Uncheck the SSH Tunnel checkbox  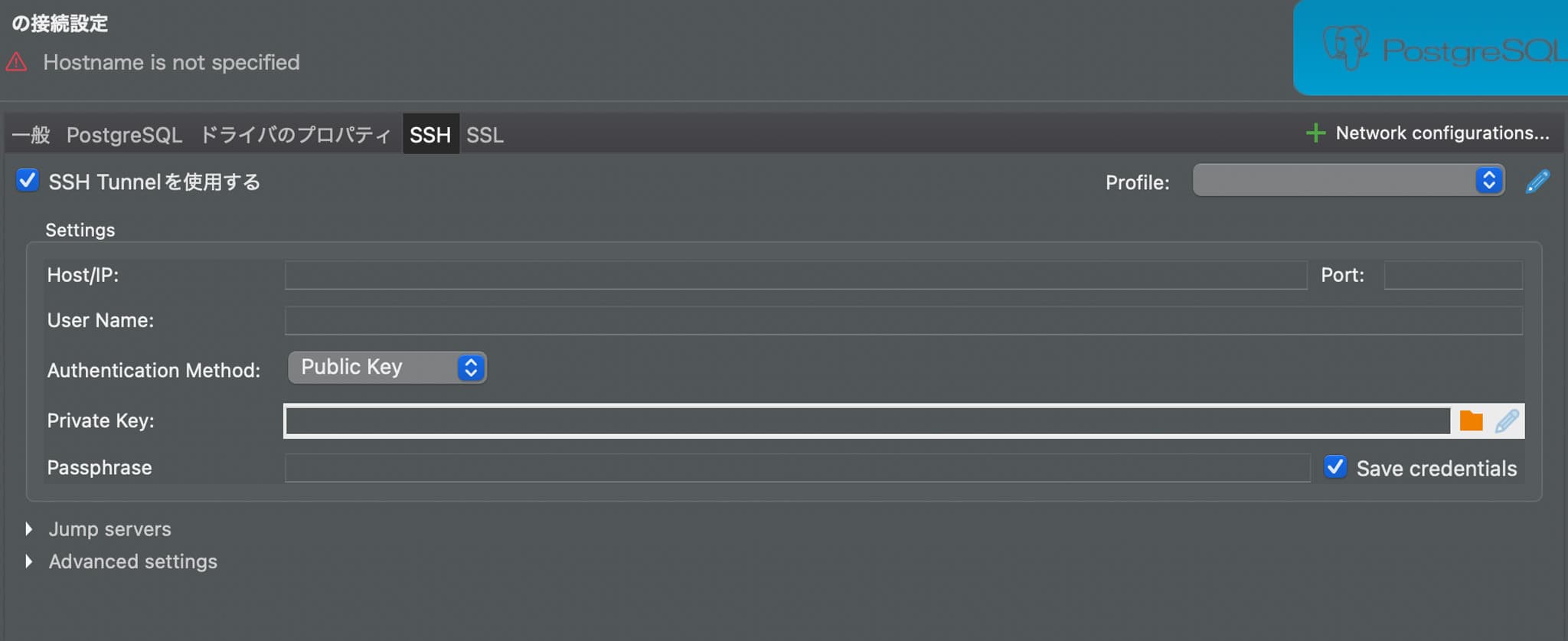pyautogui.click(x=27, y=181)
